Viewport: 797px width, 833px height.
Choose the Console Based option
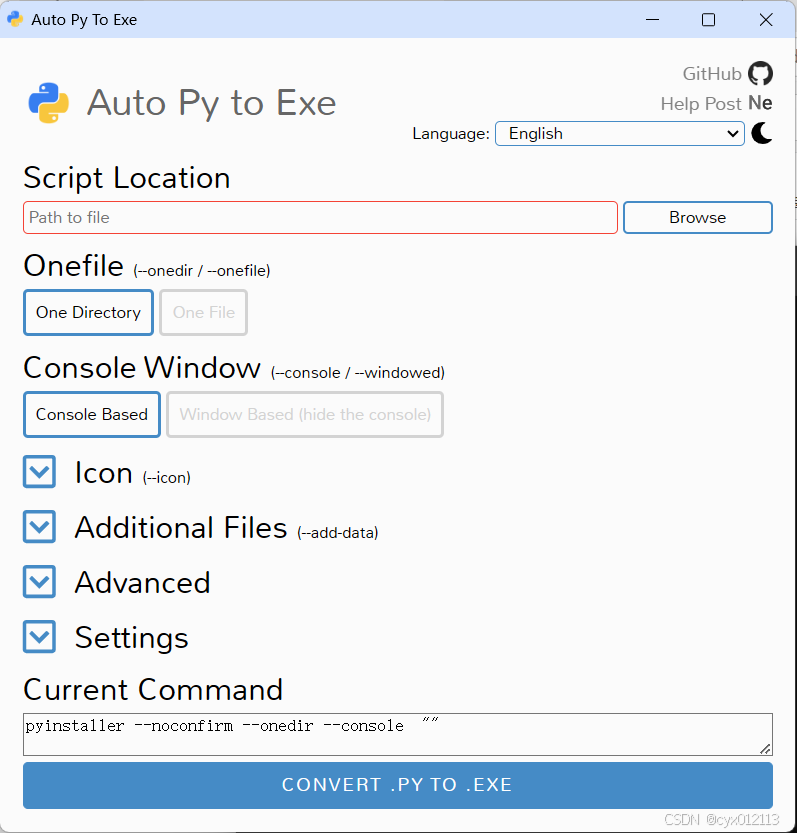(92, 414)
